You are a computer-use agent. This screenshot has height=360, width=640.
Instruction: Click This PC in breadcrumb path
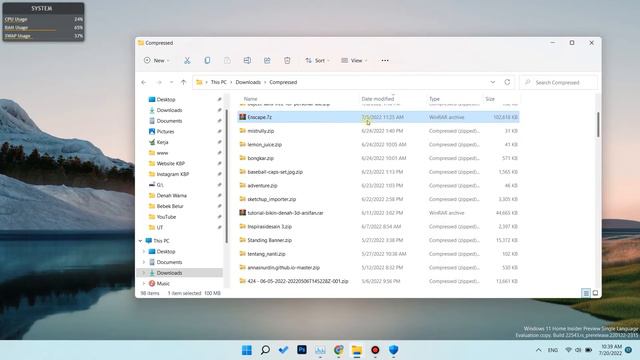click(x=218, y=82)
